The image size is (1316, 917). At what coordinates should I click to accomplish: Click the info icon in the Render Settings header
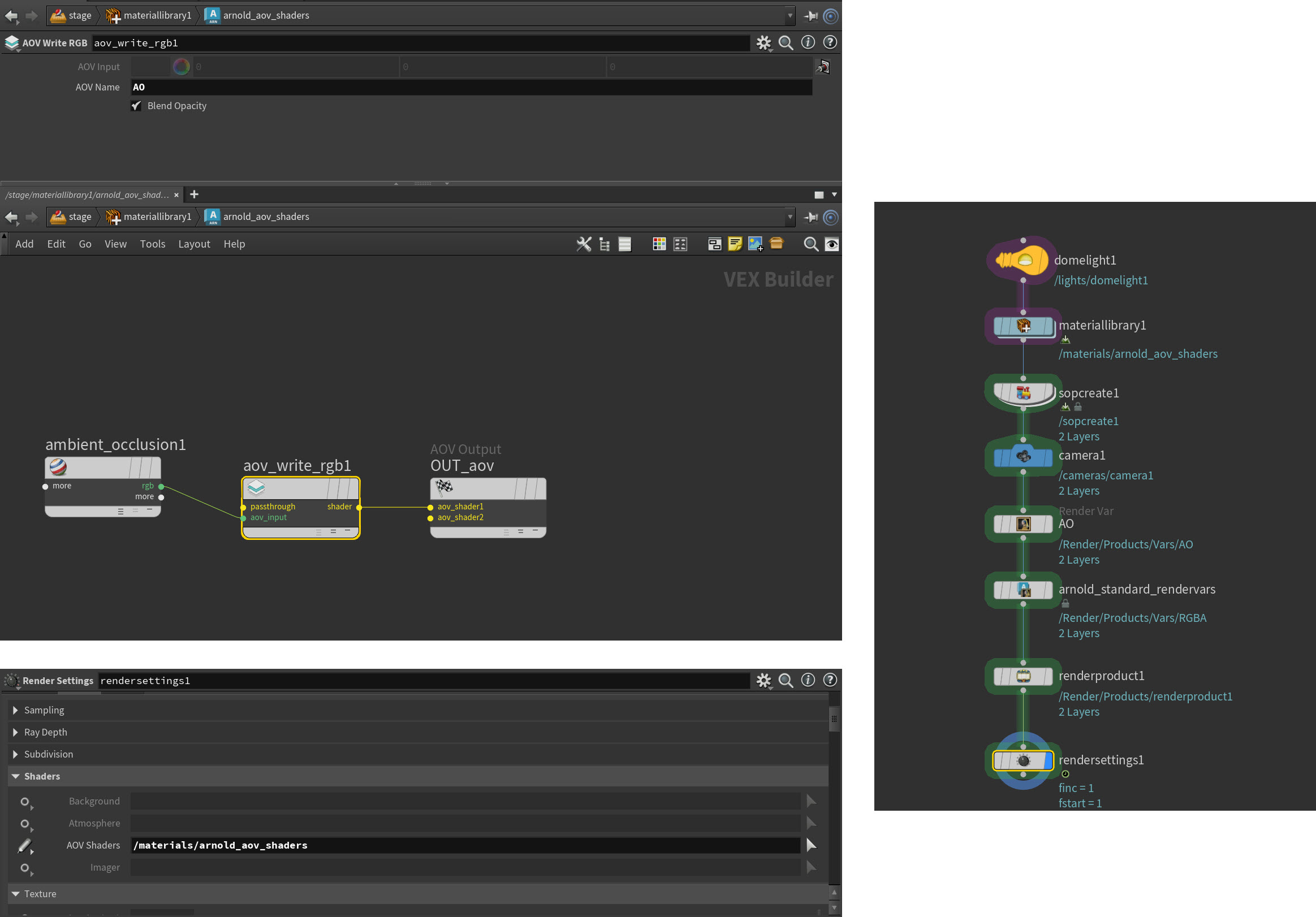pyautogui.click(x=808, y=680)
